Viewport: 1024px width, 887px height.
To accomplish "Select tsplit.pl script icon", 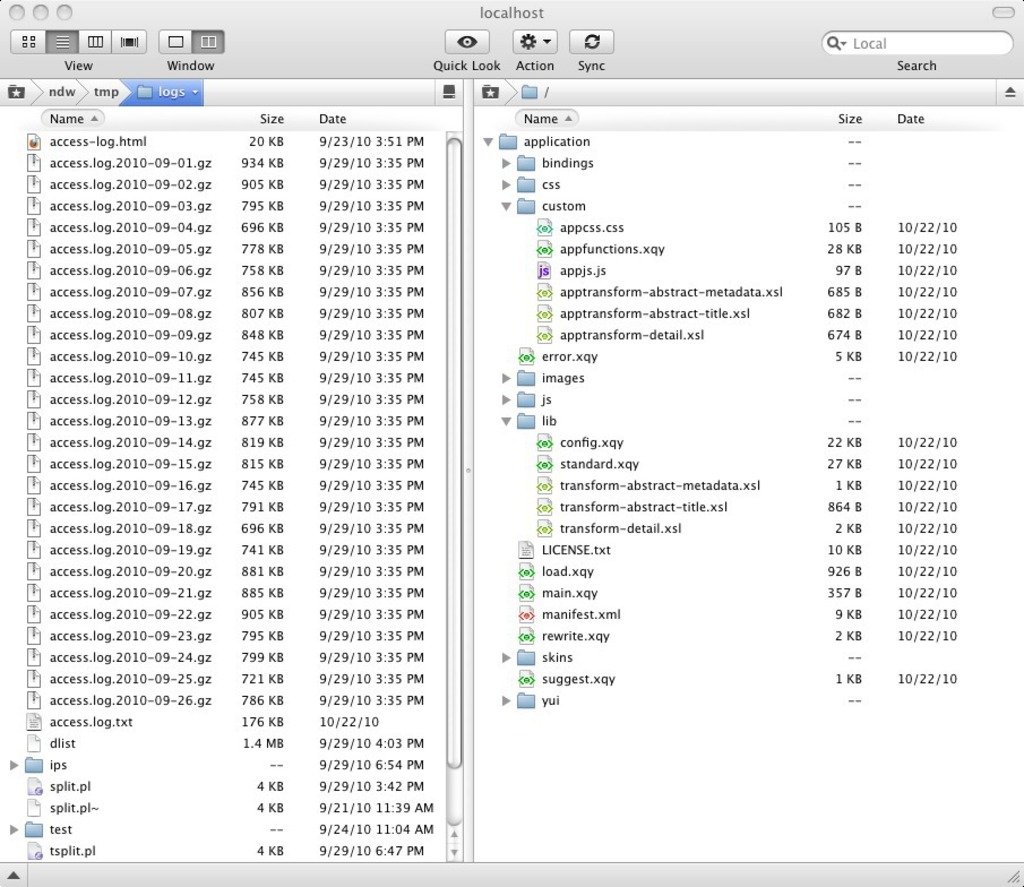I will click(34, 851).
